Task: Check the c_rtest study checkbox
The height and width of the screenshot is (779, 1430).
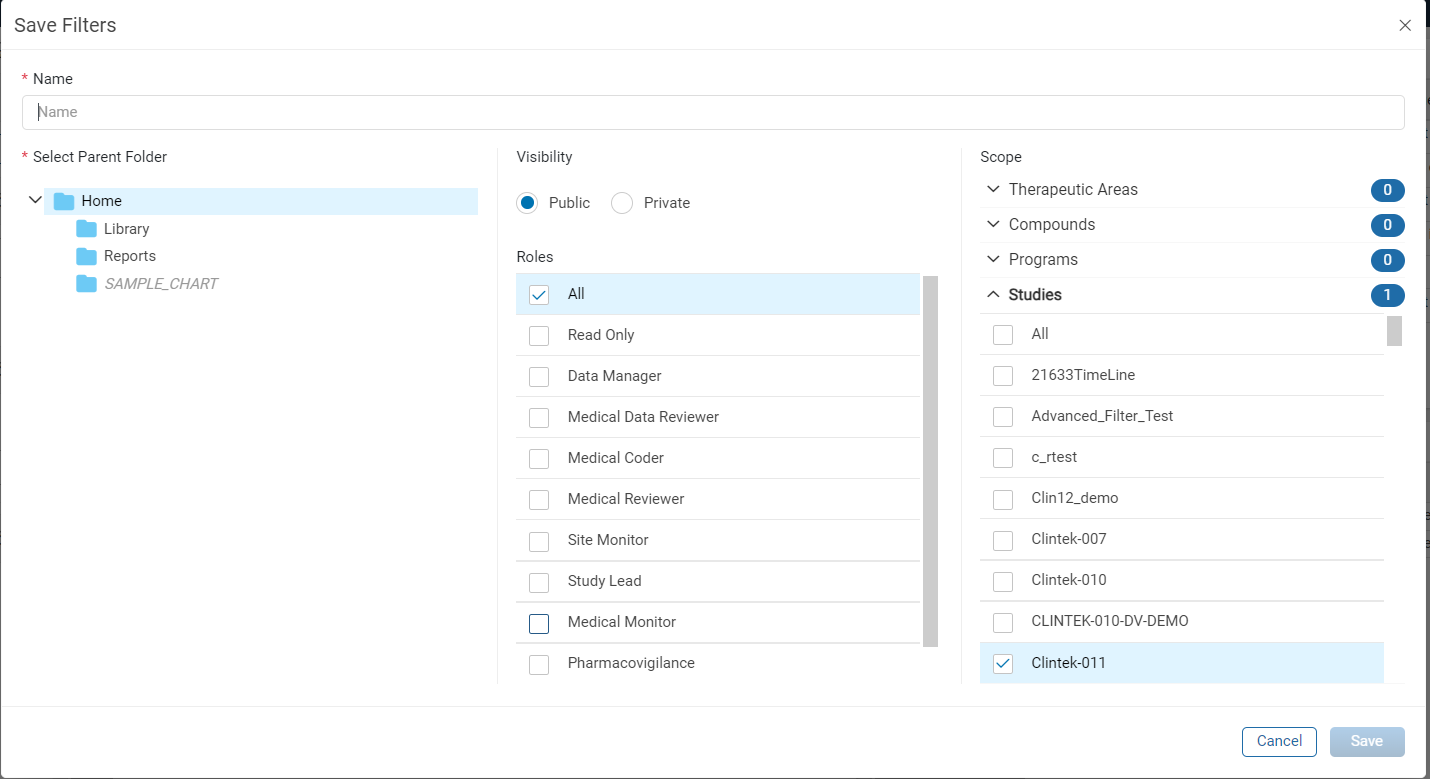Action: pos(1003,458)
